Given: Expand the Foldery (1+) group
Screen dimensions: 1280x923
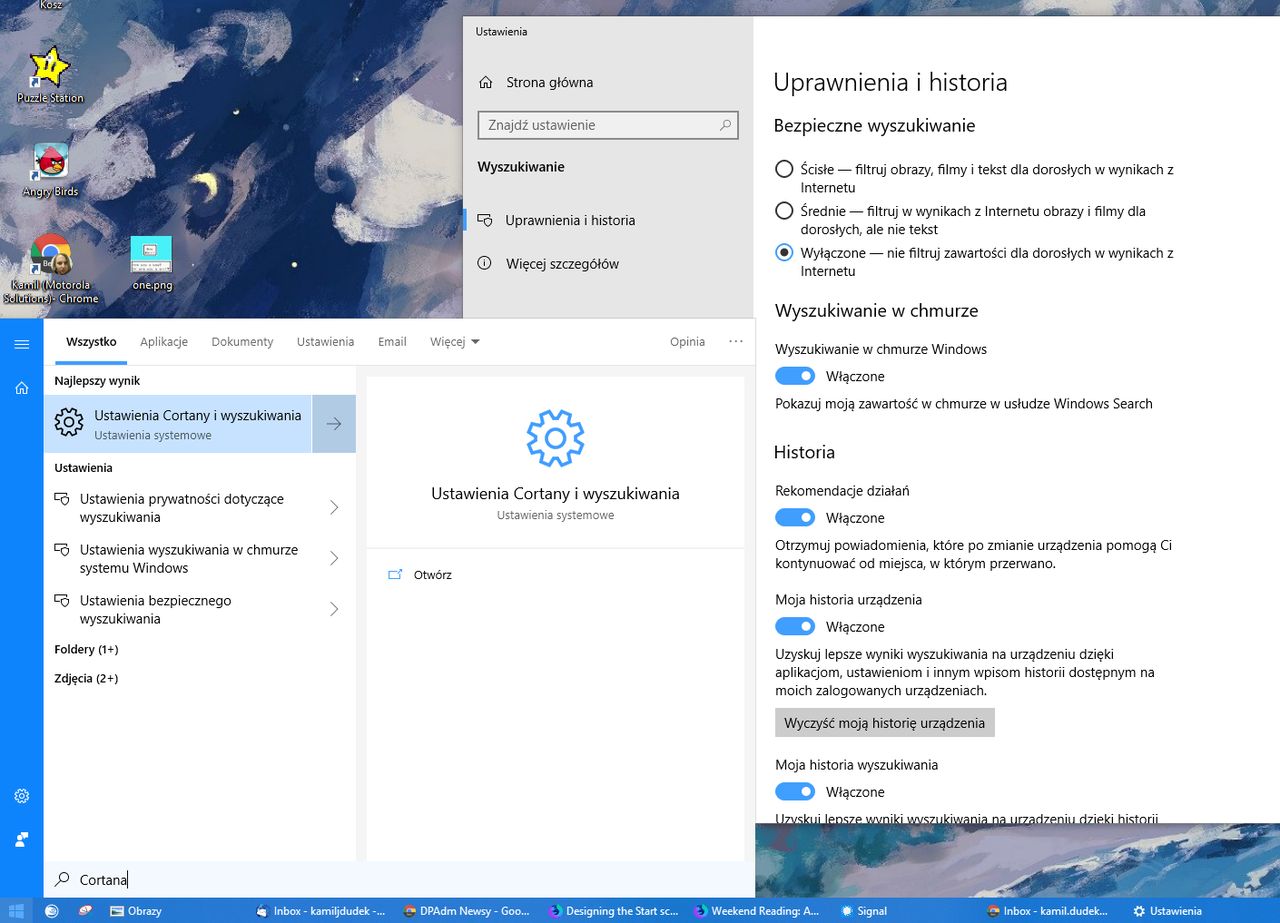Looking at the screenshot, I should [86, 649].
